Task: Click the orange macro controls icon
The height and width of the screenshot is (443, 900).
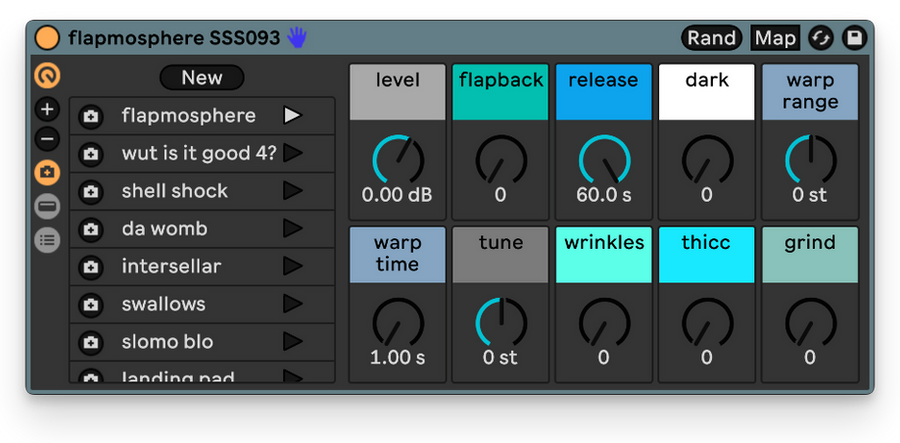Action: (x=47, y=75)
